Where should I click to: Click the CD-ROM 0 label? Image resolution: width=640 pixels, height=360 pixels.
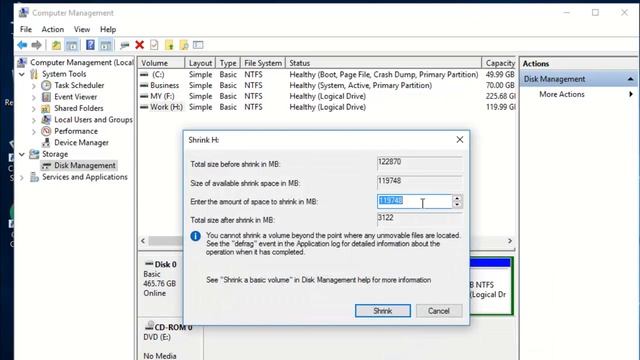(173, 327)
